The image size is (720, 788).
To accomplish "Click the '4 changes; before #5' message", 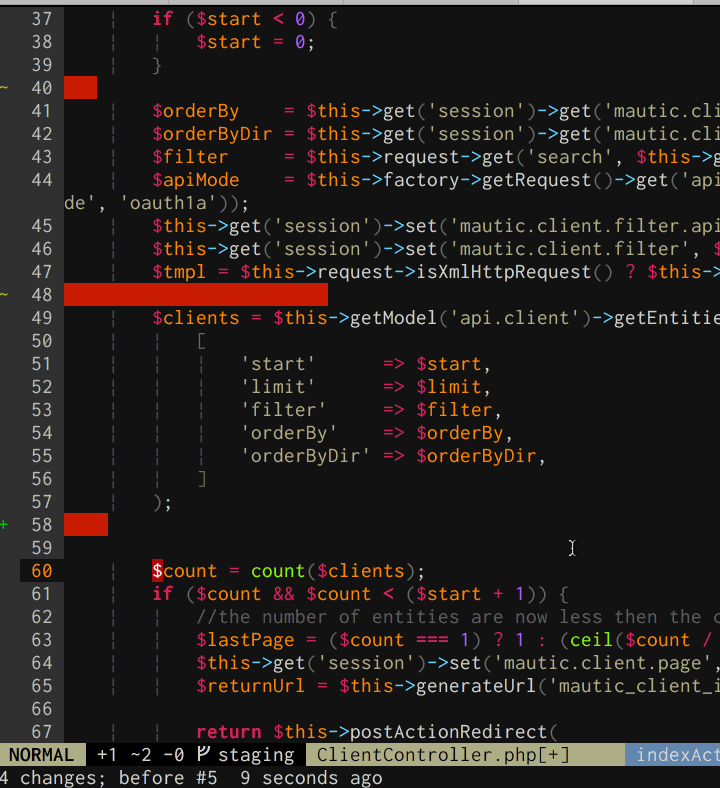I will [109, 777].
